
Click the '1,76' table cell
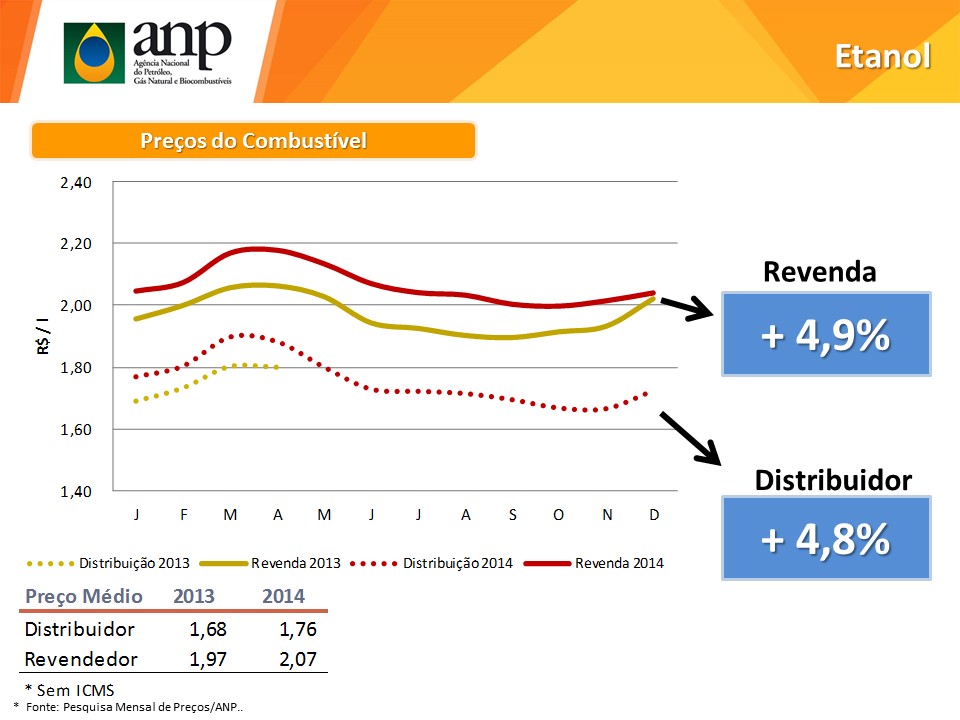tap(298, 629)
